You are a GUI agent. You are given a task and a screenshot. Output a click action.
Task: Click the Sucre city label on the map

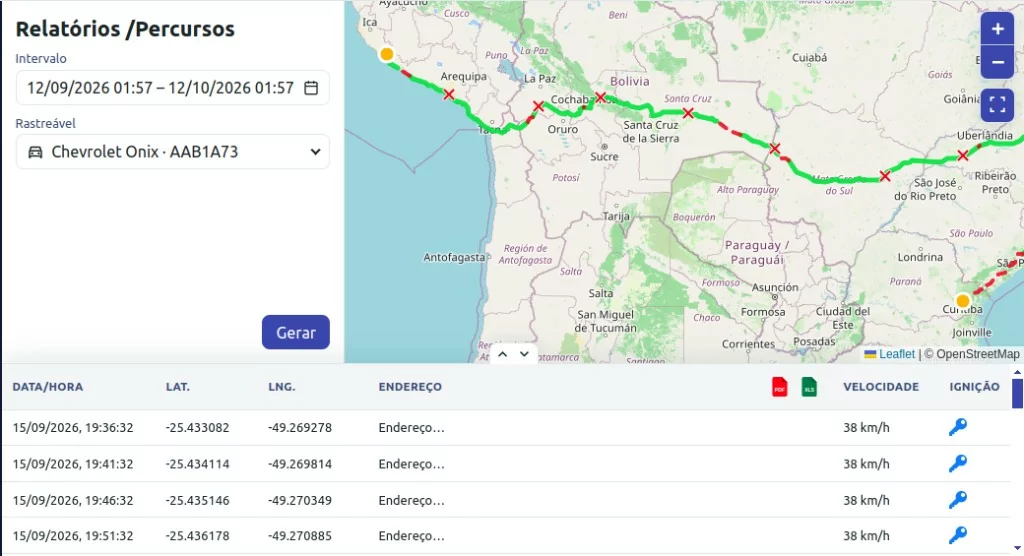[604, 157]
